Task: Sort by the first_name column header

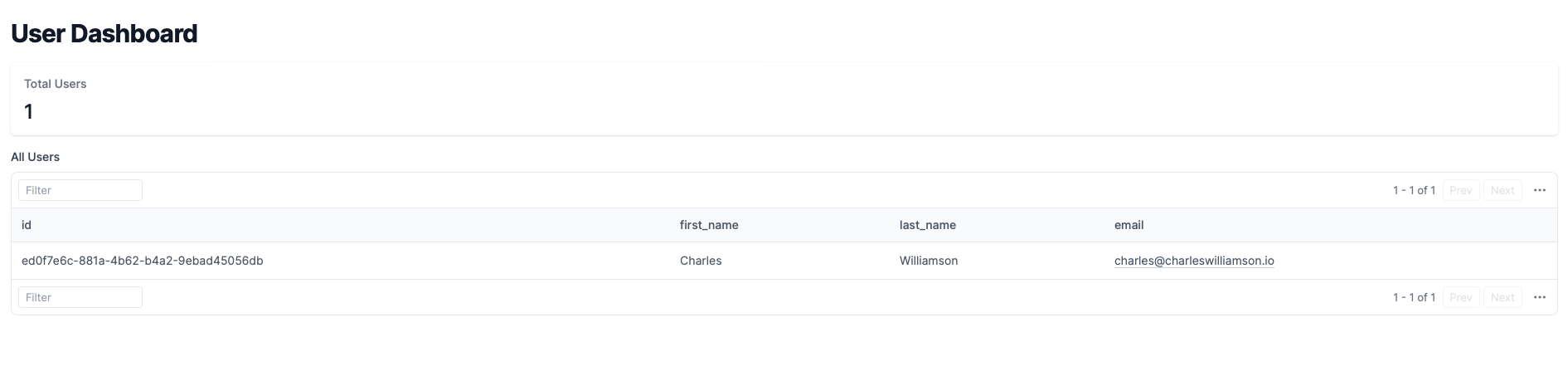Action: (709, 225)
